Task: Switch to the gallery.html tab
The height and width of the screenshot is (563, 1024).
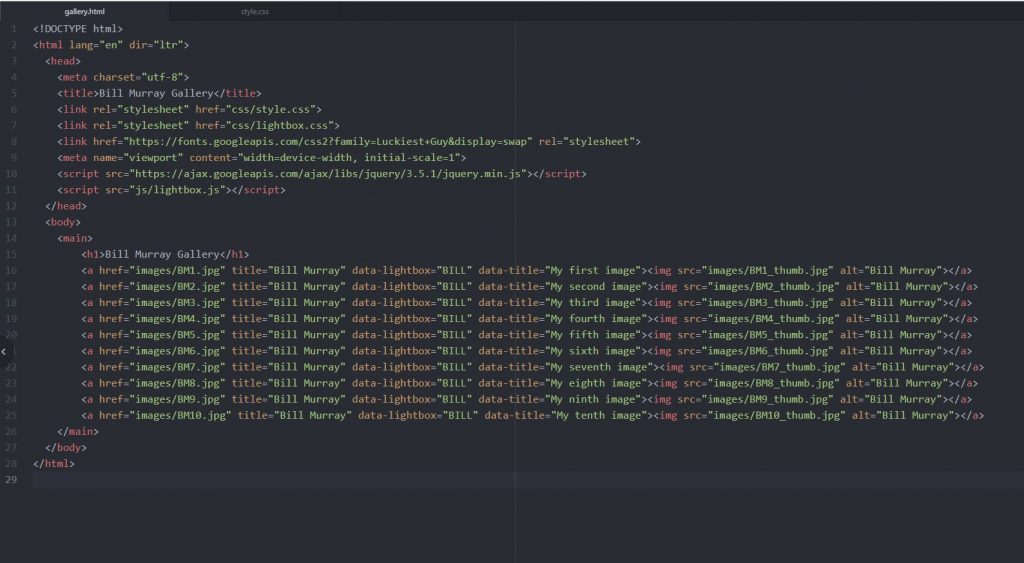Action: point(84,12)
